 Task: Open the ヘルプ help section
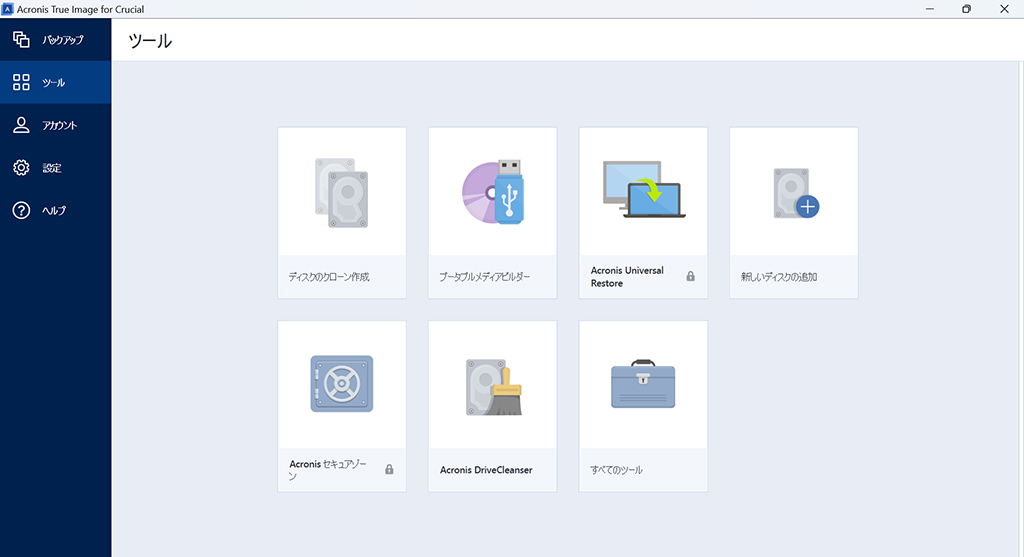[56, 210]
